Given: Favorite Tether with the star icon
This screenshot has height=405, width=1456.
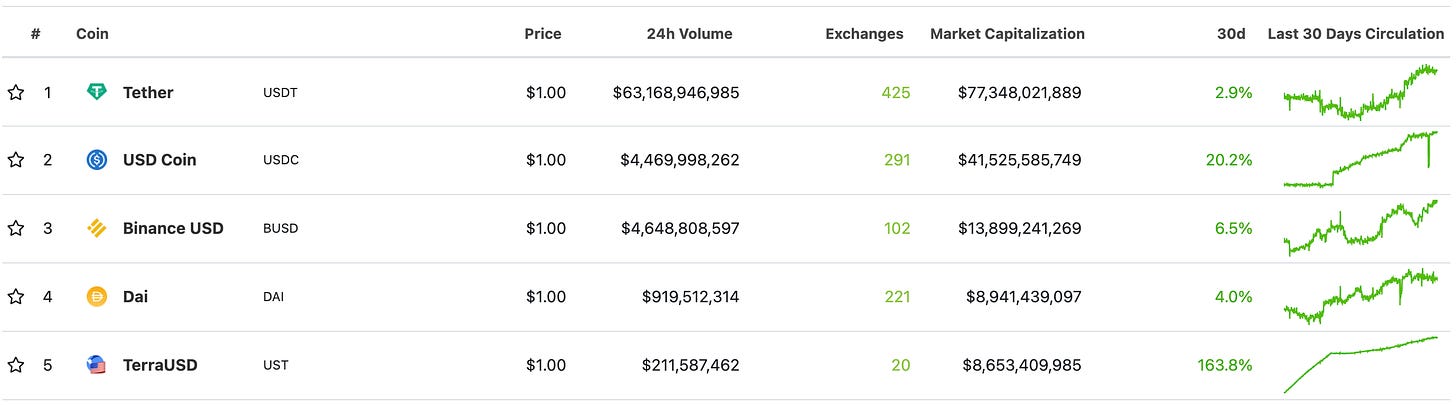Looking at the screenshot, I should tap(16, 92).
